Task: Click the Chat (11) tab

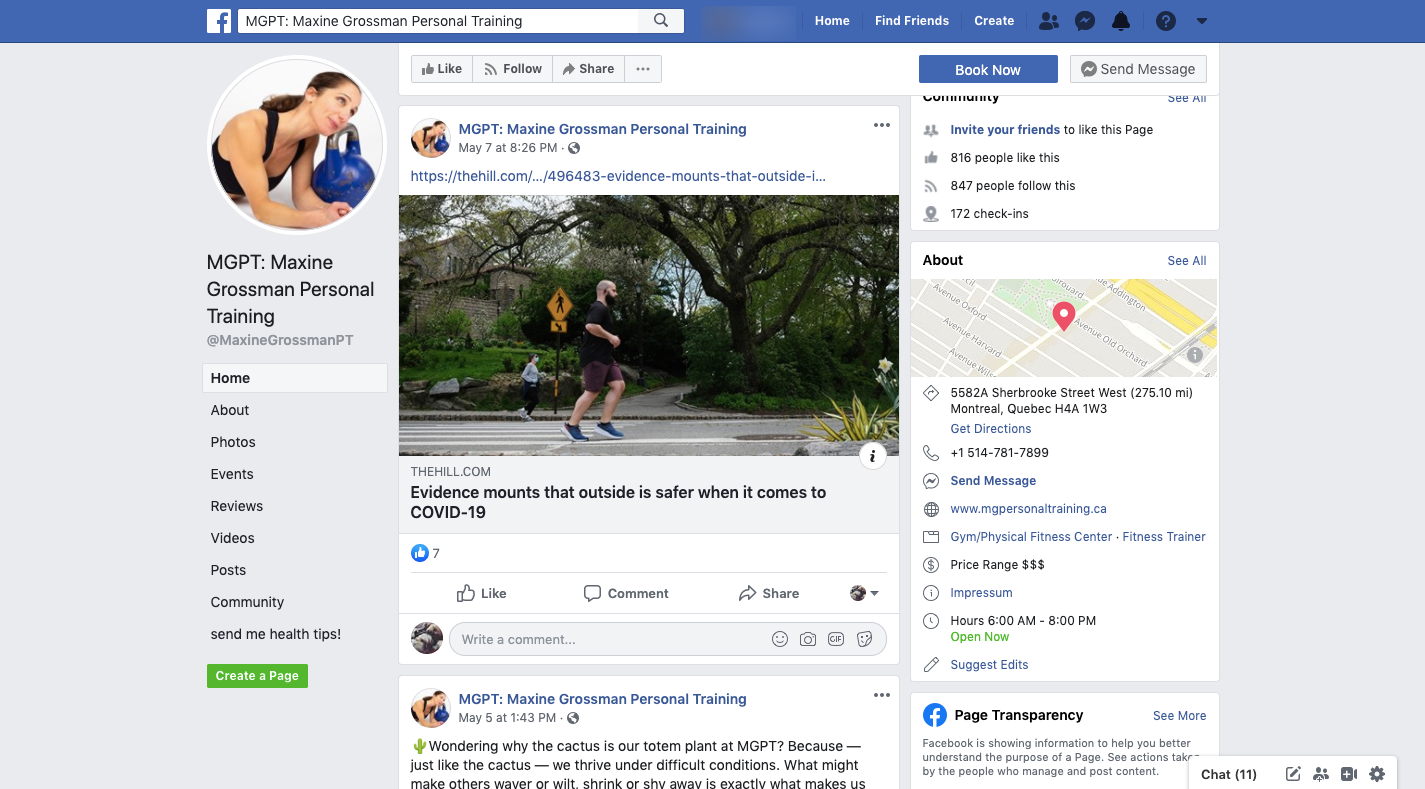Action: click(1229, 774)
